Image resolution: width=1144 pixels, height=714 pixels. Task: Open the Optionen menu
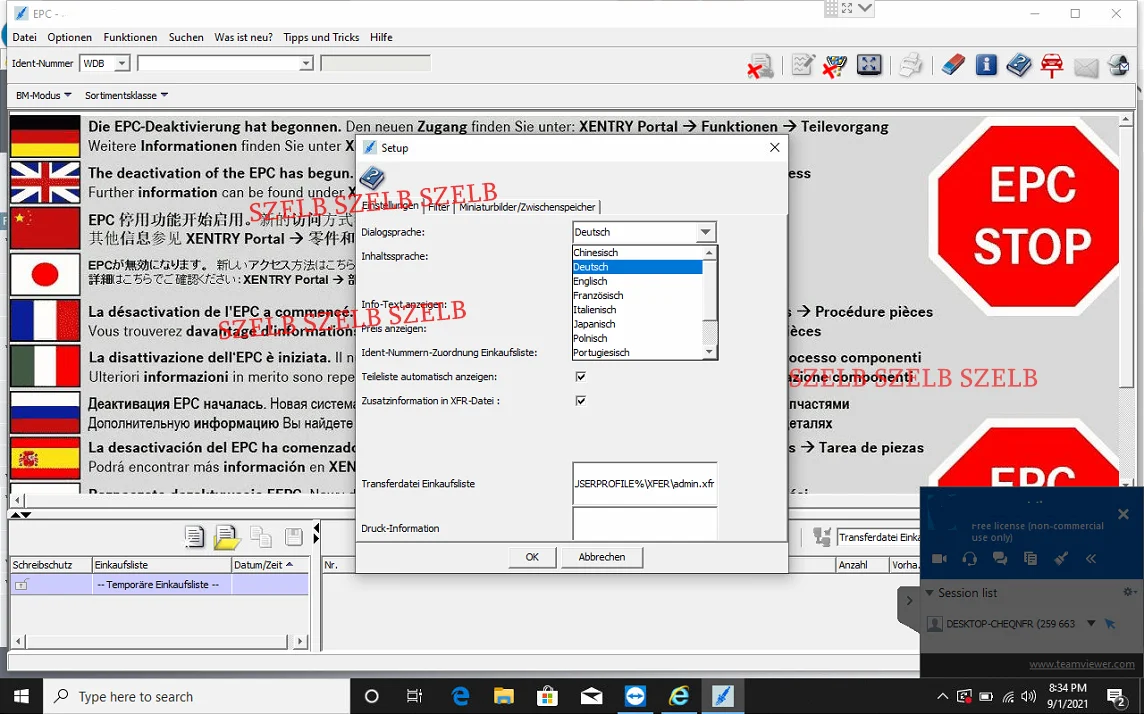(x=69, y=37)
